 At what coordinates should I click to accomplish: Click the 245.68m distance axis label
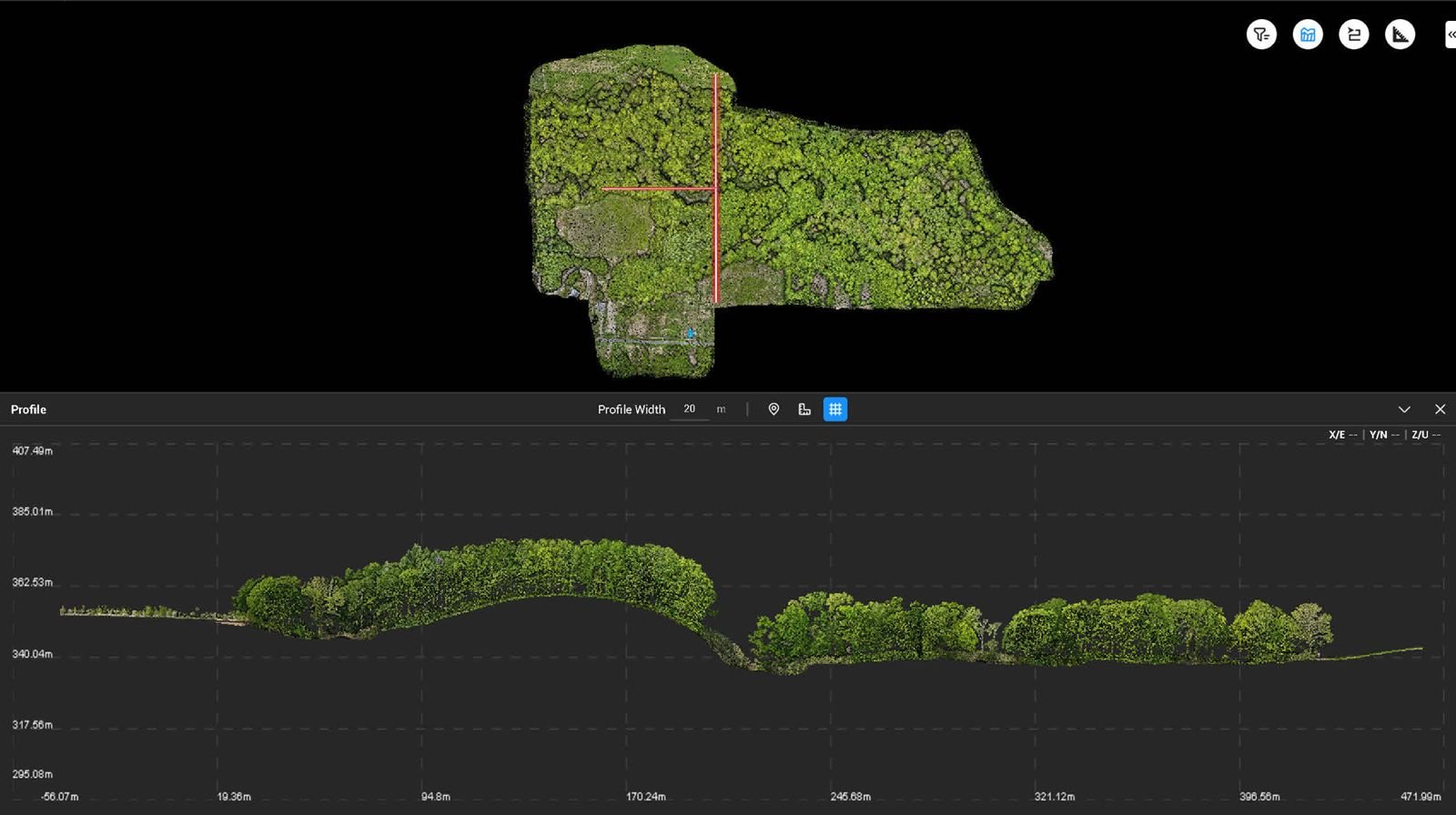click(x=851, y=797)
